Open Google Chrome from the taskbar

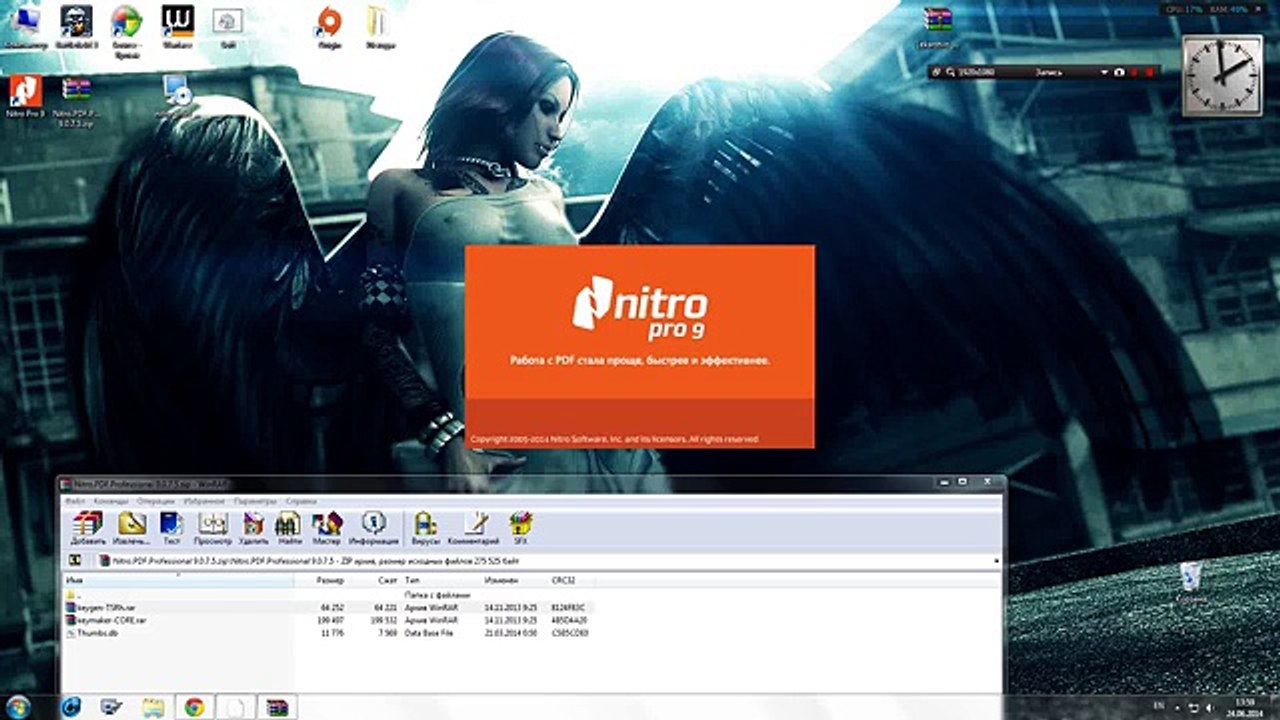click(194, 707)
